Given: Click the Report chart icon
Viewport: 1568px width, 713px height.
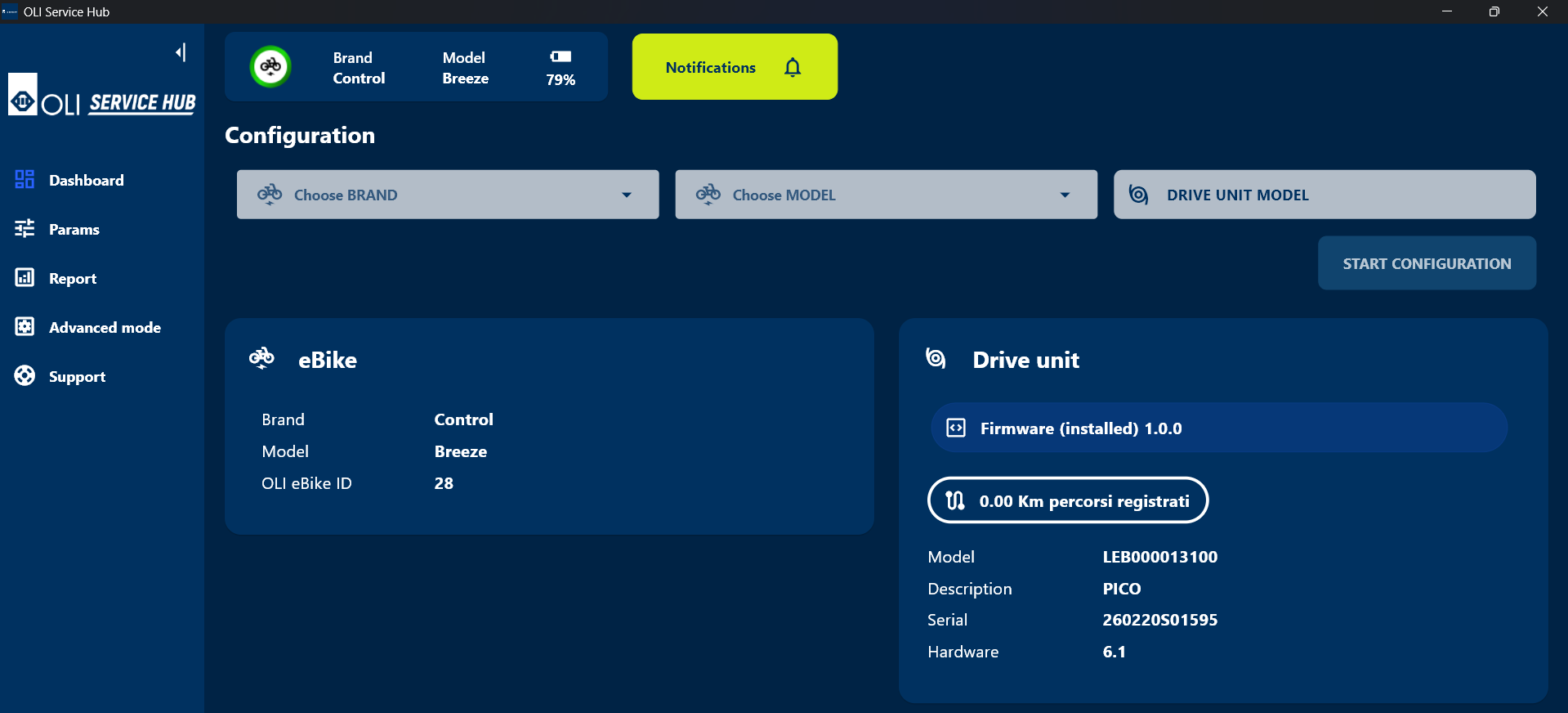Looking at the screenshot, I should click(x=25, y=277).
